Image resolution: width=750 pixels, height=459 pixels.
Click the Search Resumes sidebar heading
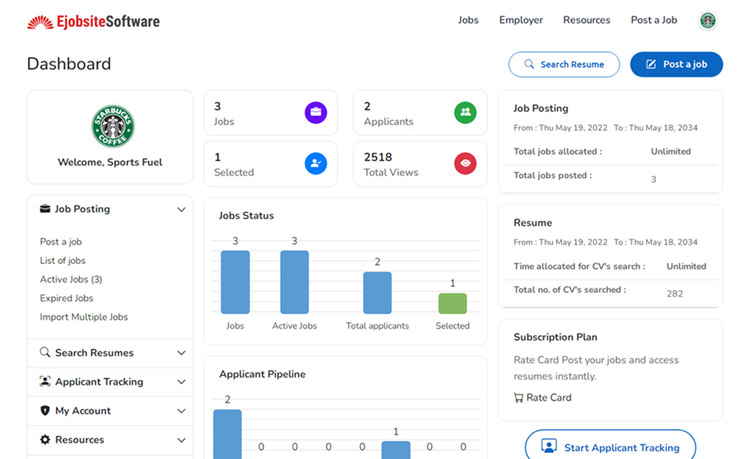pos(94,353)
